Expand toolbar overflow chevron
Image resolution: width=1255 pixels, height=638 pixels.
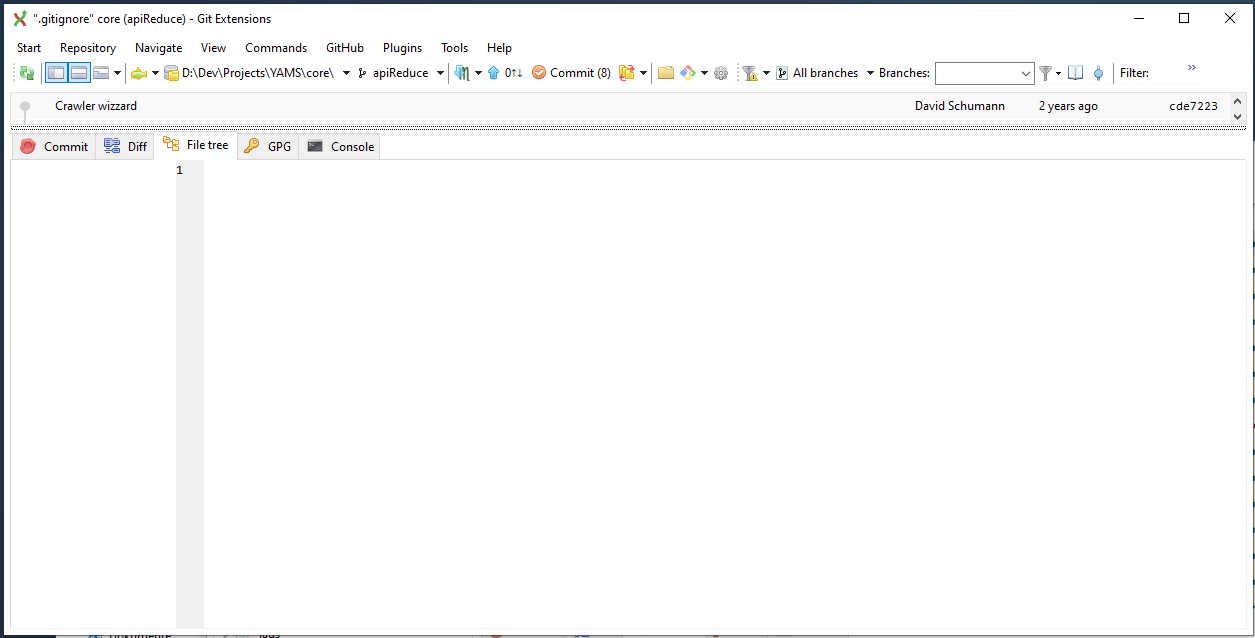1191,68
